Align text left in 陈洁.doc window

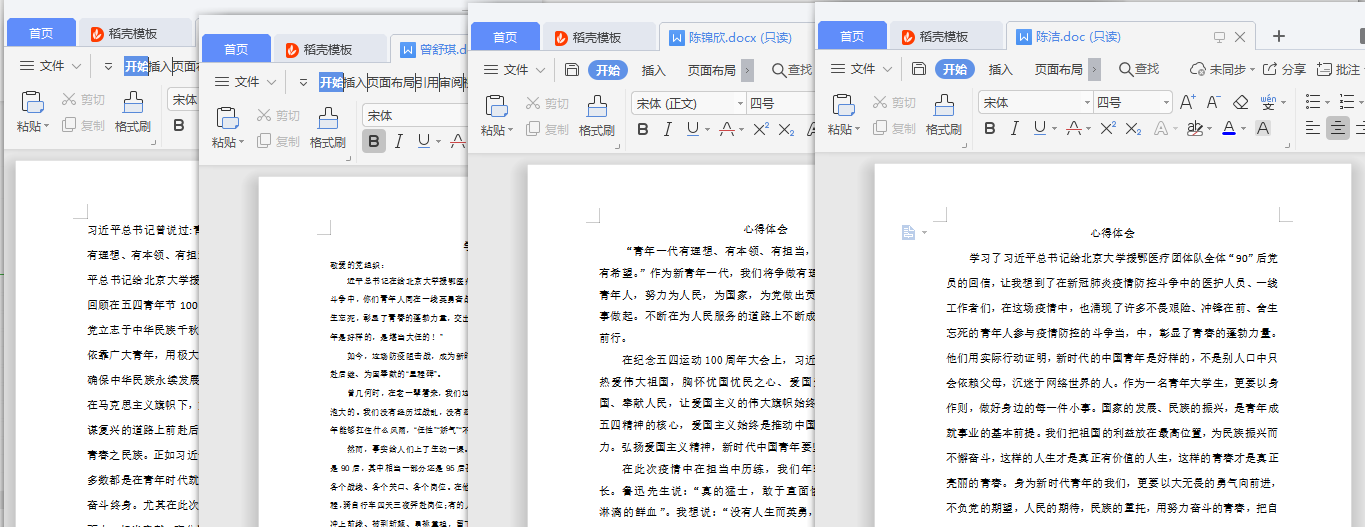point(1313,128)
